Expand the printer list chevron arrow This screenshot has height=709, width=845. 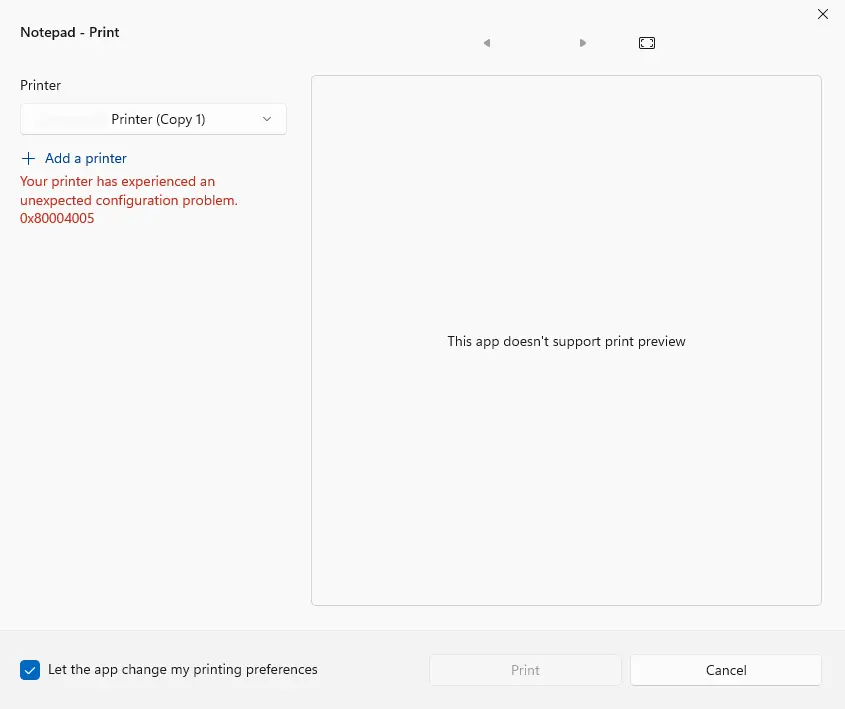[267, 119]
